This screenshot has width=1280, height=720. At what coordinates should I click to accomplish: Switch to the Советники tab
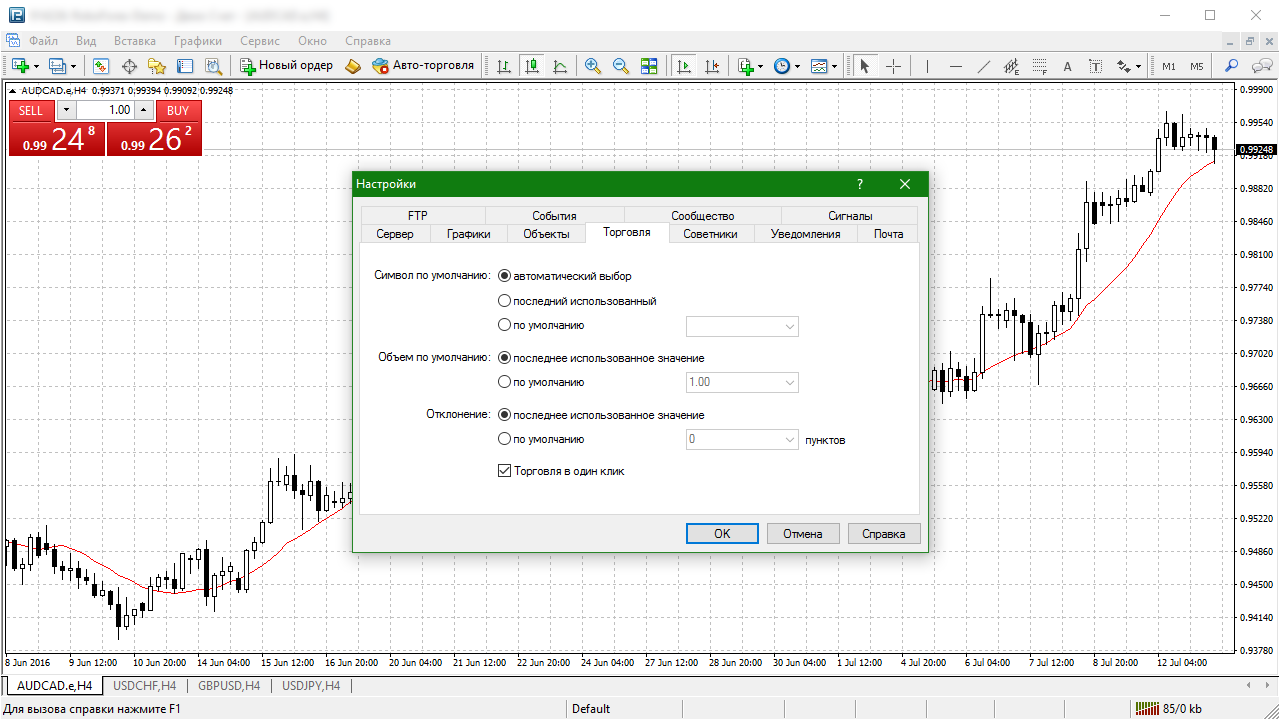coord(710,234)
